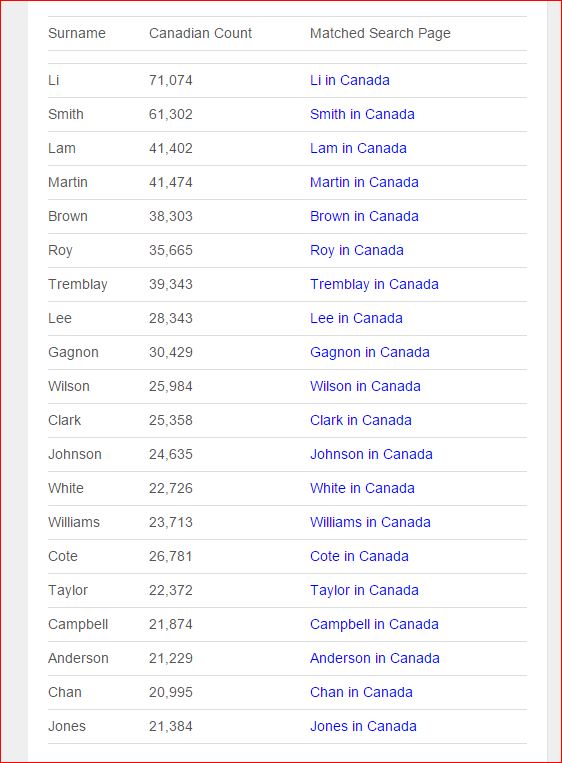The width and height of the screenshot is (562, 763).
Task: Select Roy in Canada link
Action: point(357,251)
